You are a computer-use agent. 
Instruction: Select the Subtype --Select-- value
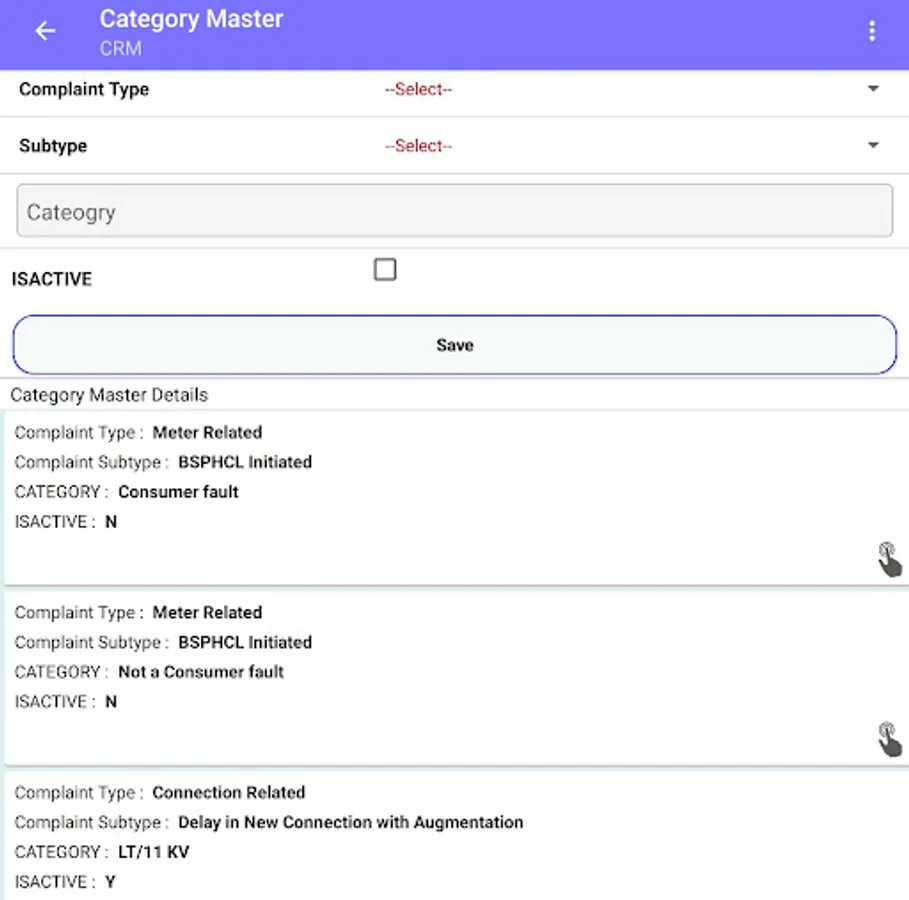pyautogui.click(x=418, y=146)
